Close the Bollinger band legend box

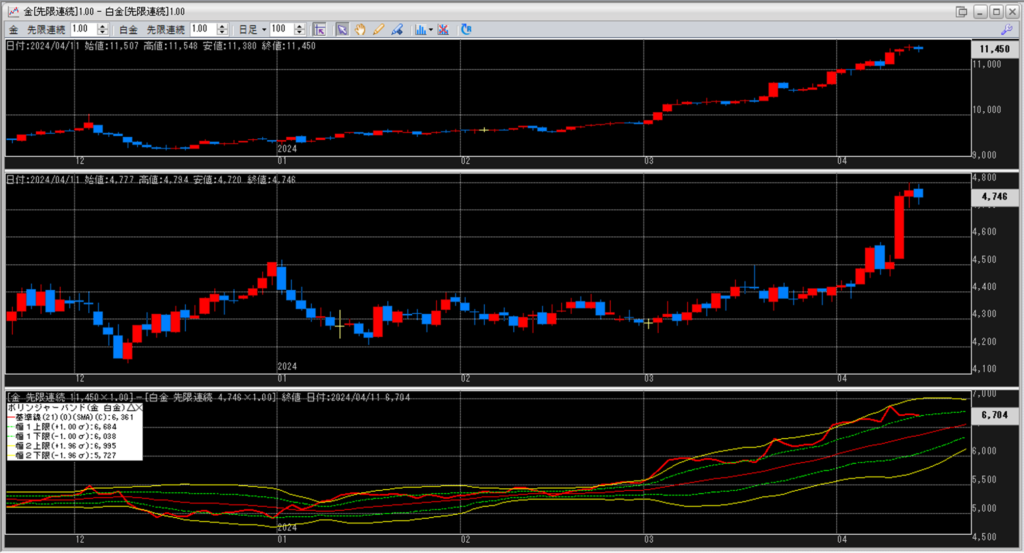coord(138,408)
